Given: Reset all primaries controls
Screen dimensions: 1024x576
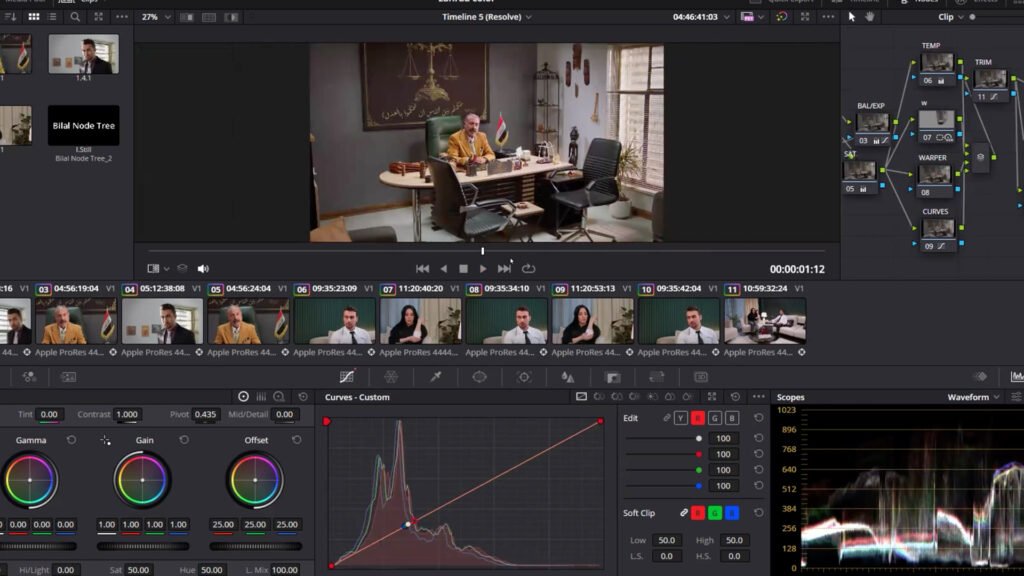Looking at the screenshot, I should 303,396.
